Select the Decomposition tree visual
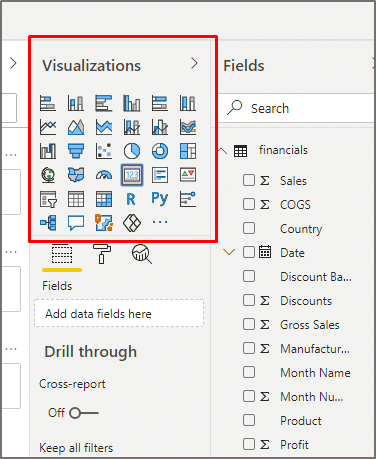 pyautogui.click(x=48, y=223)
